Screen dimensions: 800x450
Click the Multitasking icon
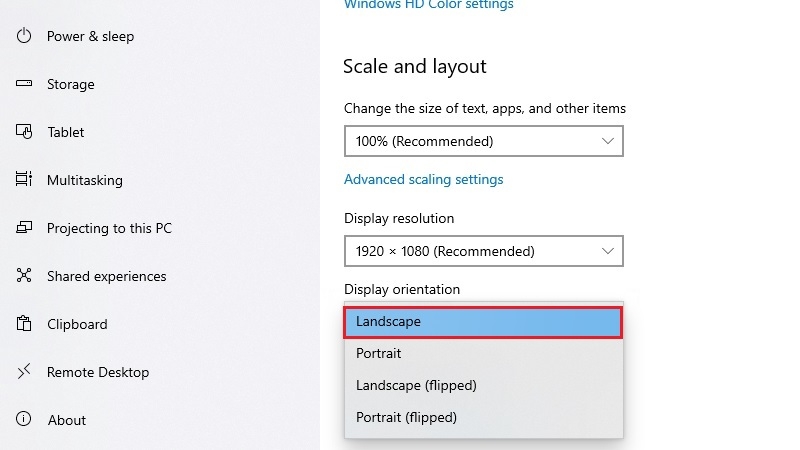[x=24, y=179]
